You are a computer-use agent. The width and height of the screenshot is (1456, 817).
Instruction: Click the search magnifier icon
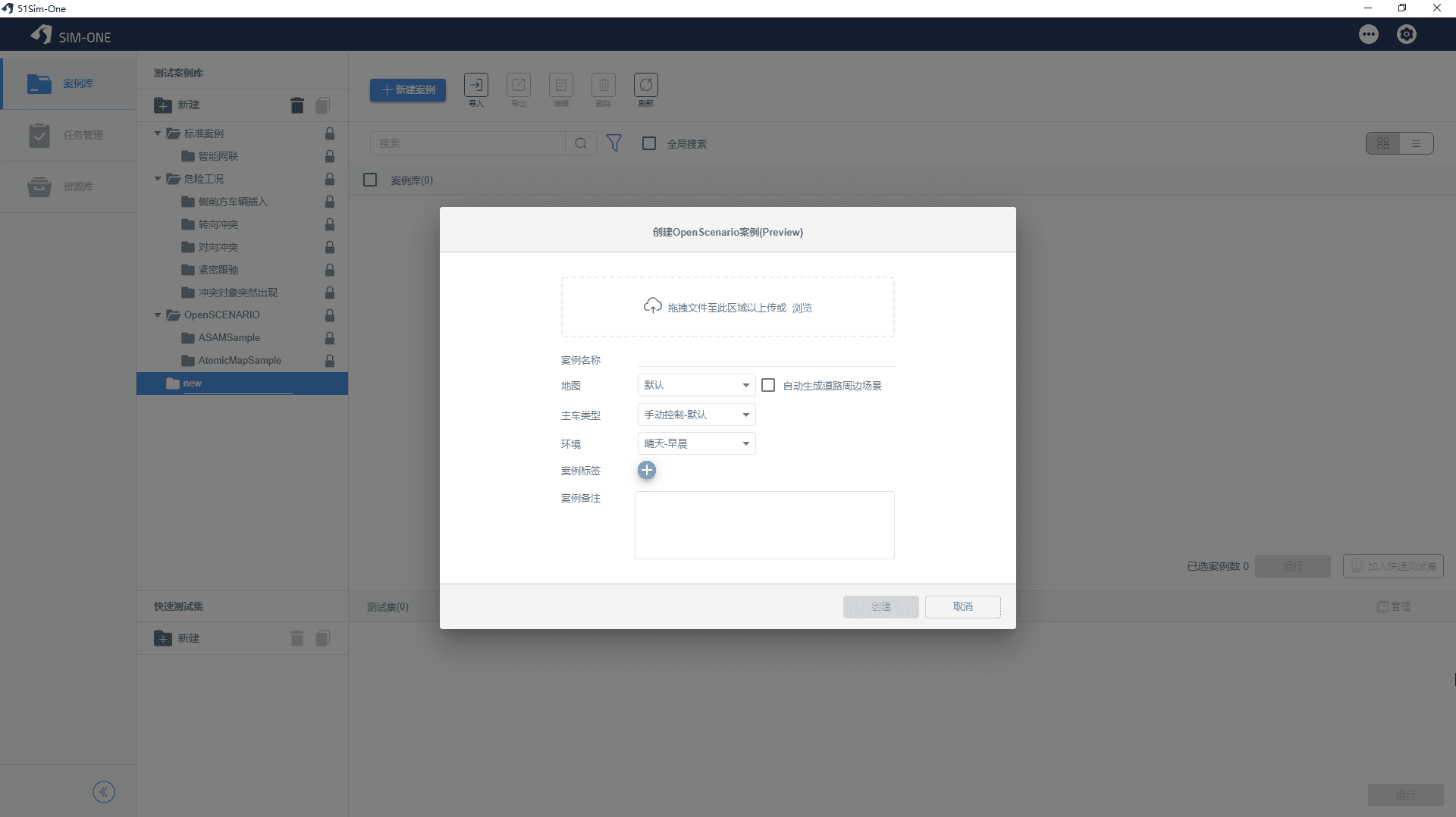(x=581, y=143)
